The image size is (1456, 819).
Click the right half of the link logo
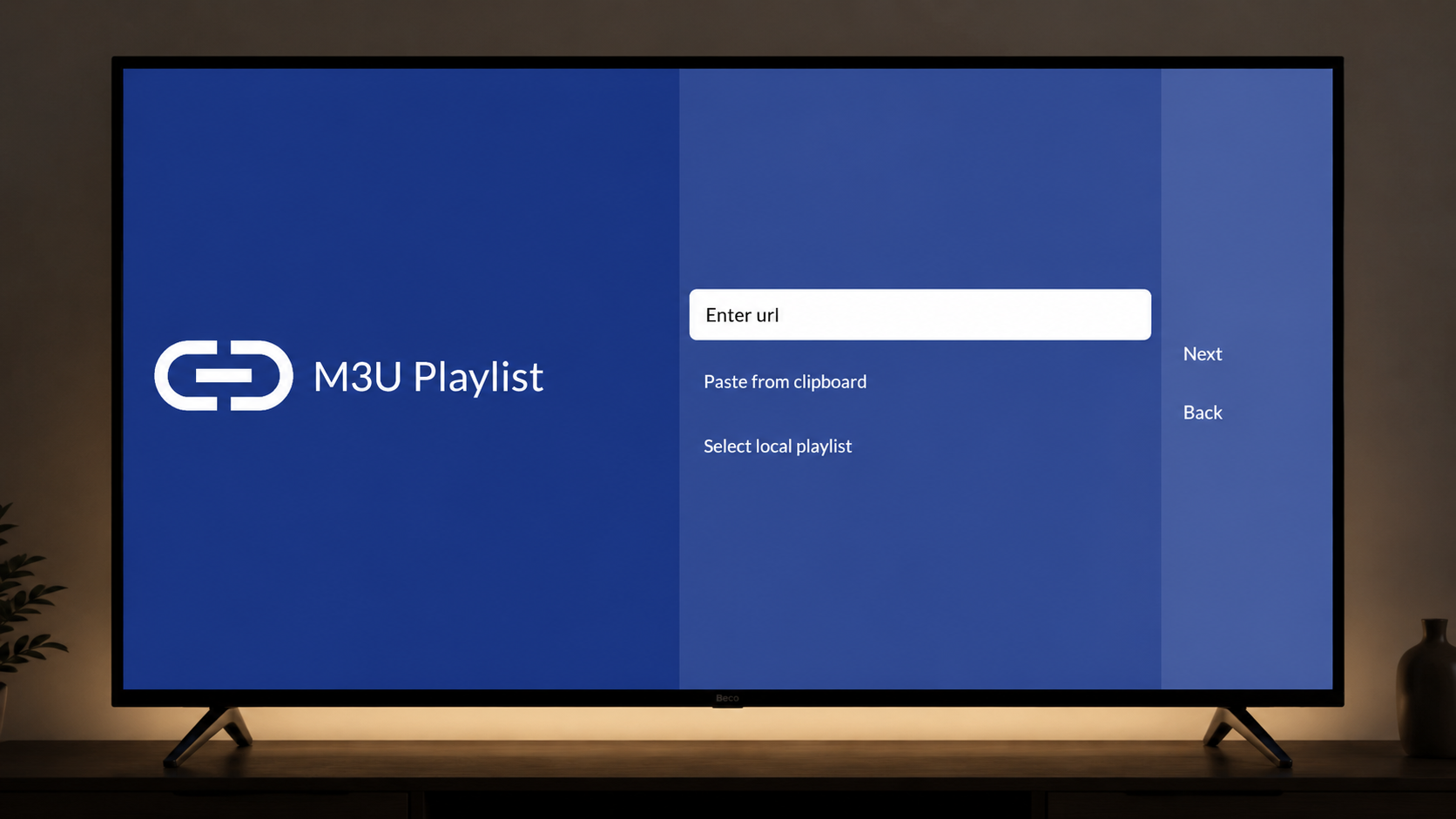262,375
